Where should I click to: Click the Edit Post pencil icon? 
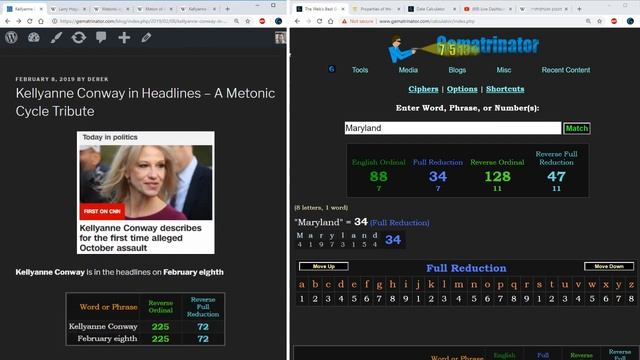[x=146, y=38]
